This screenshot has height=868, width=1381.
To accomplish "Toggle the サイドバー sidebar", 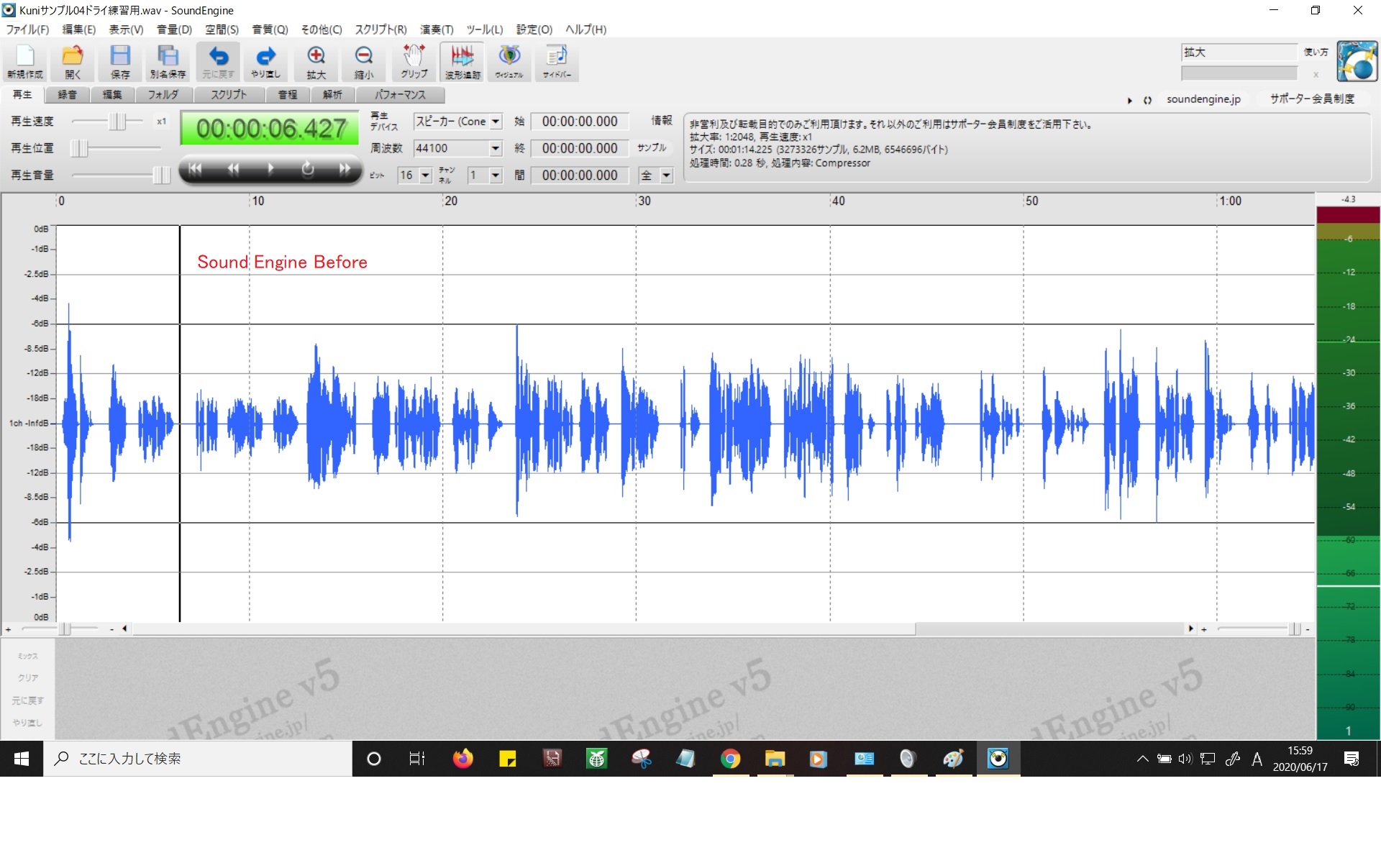I will [x=557, y=62].
